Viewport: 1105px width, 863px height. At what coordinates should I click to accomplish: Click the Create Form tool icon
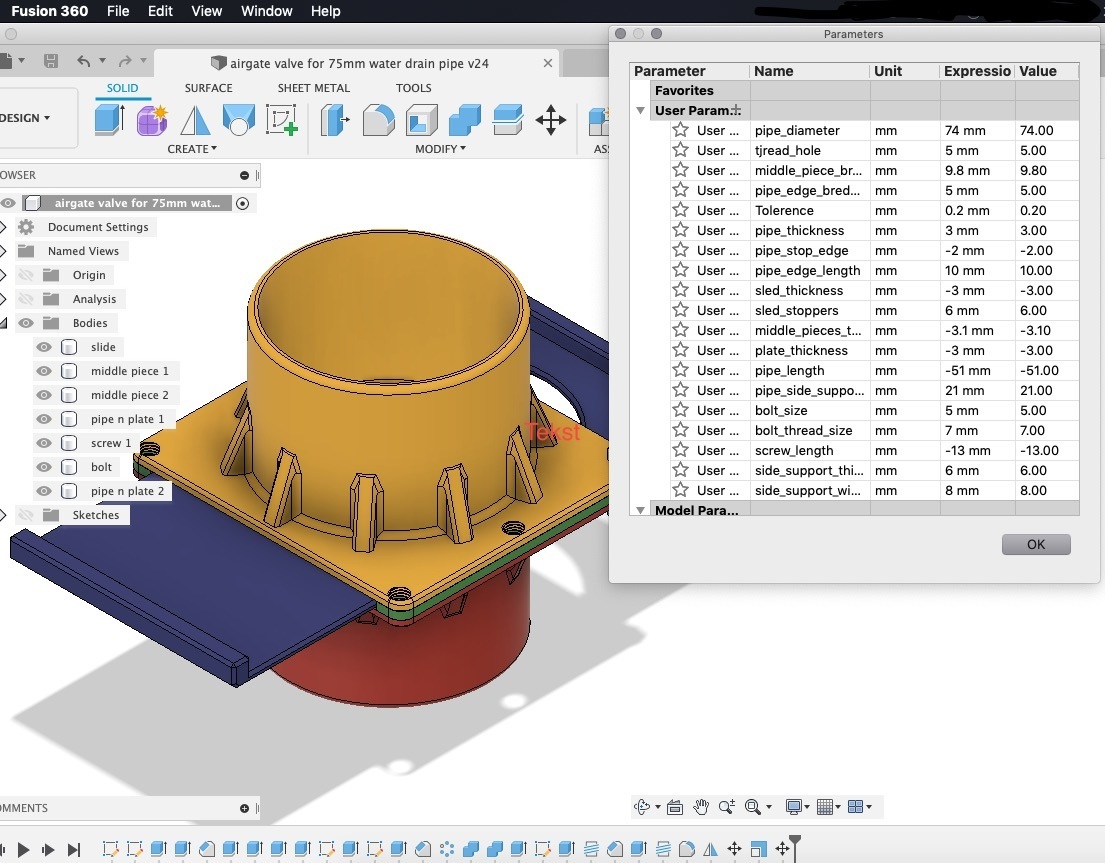pyautogui.click(x=152, y=120)
